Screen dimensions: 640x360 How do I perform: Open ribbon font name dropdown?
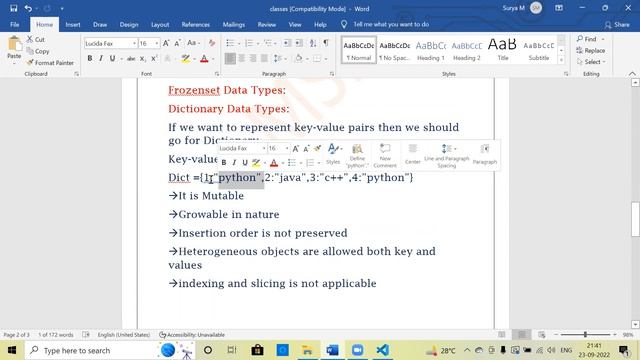[134, 43]
